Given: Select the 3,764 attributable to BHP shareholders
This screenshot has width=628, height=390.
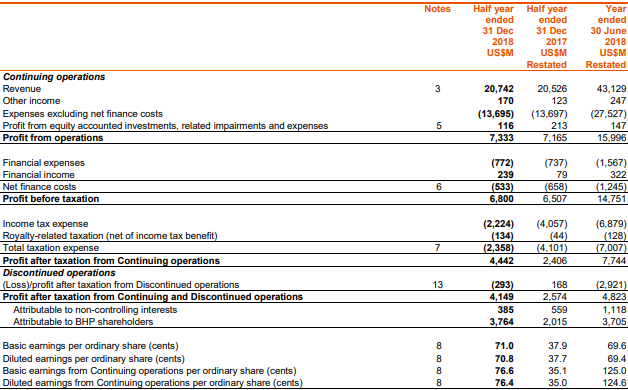Looking at the screenshot, I should [501, 322].
